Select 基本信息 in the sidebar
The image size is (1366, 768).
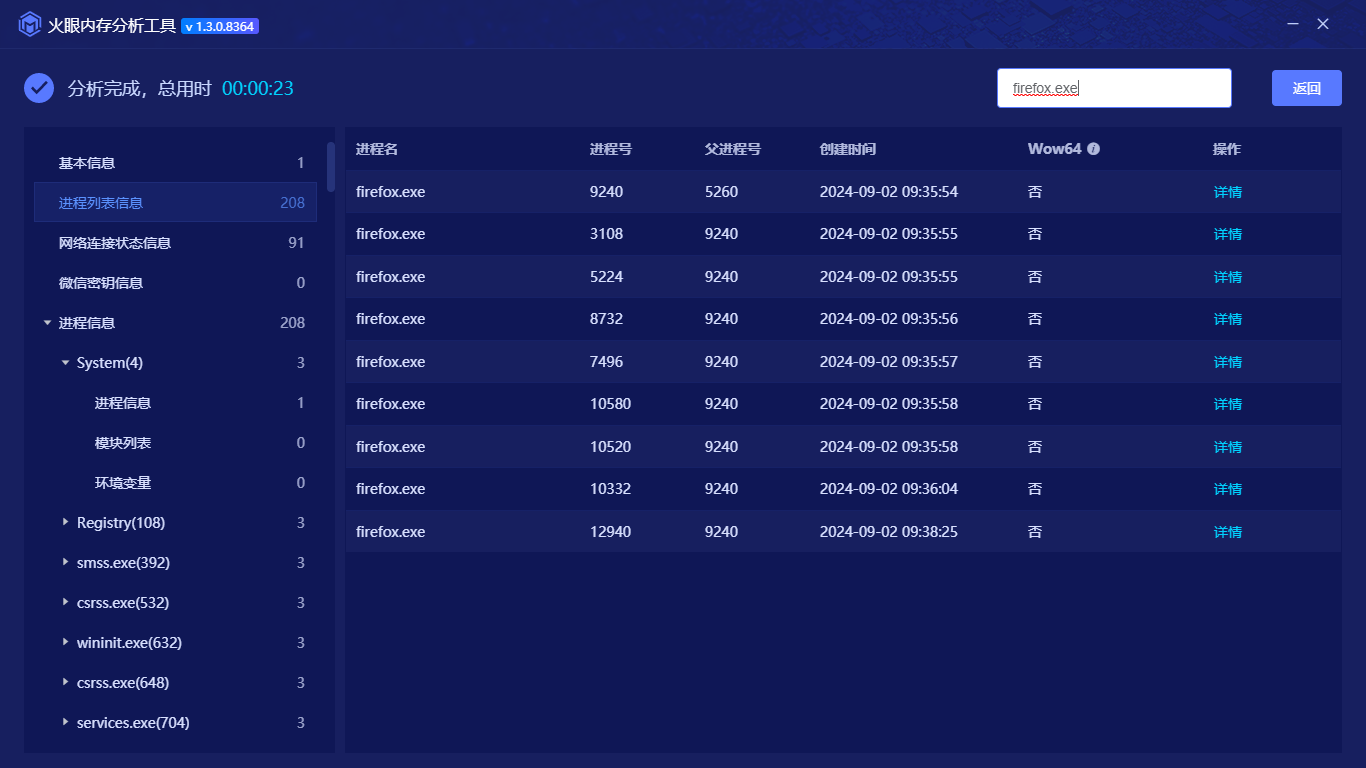pyautogui.click(x=87, y=163)
